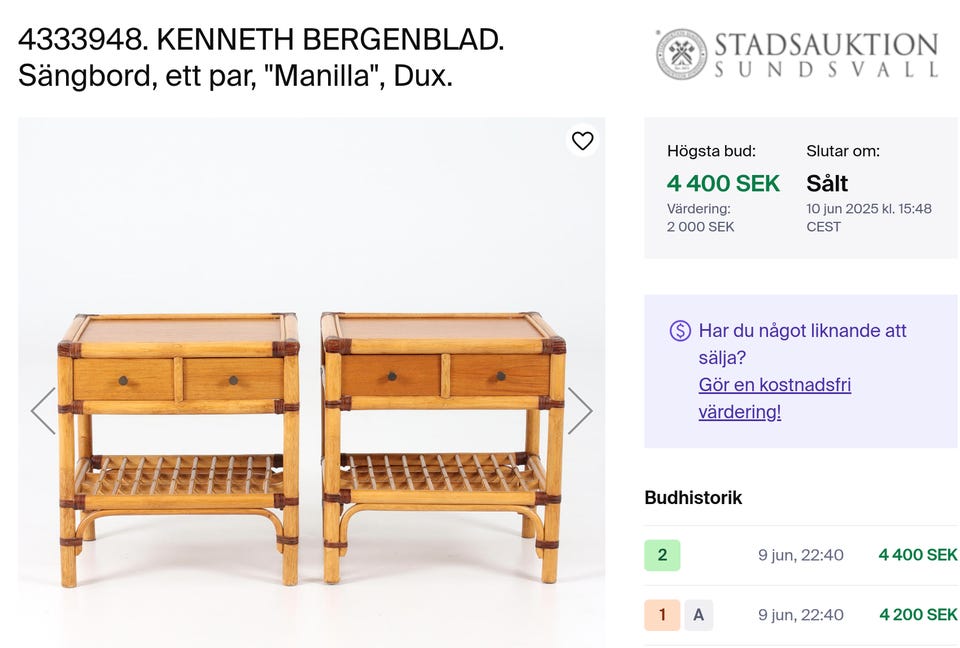The width and height of the screenshot is (960, 648).
Task: Open the "Gör en kostnadsfri värdering!" link
Action: tap(774, 398)
